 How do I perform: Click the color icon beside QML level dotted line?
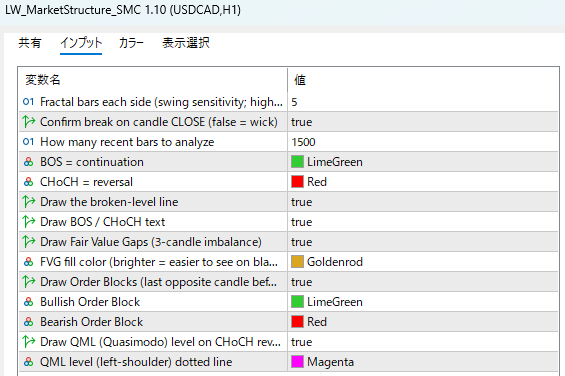(28, 362)
